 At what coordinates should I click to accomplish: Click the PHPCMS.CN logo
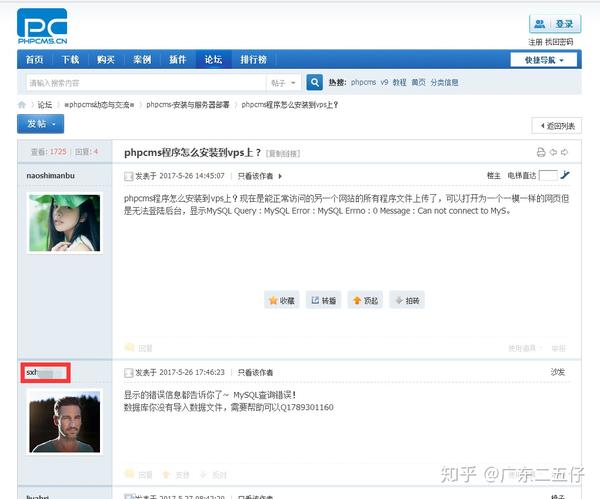point(42,26)
